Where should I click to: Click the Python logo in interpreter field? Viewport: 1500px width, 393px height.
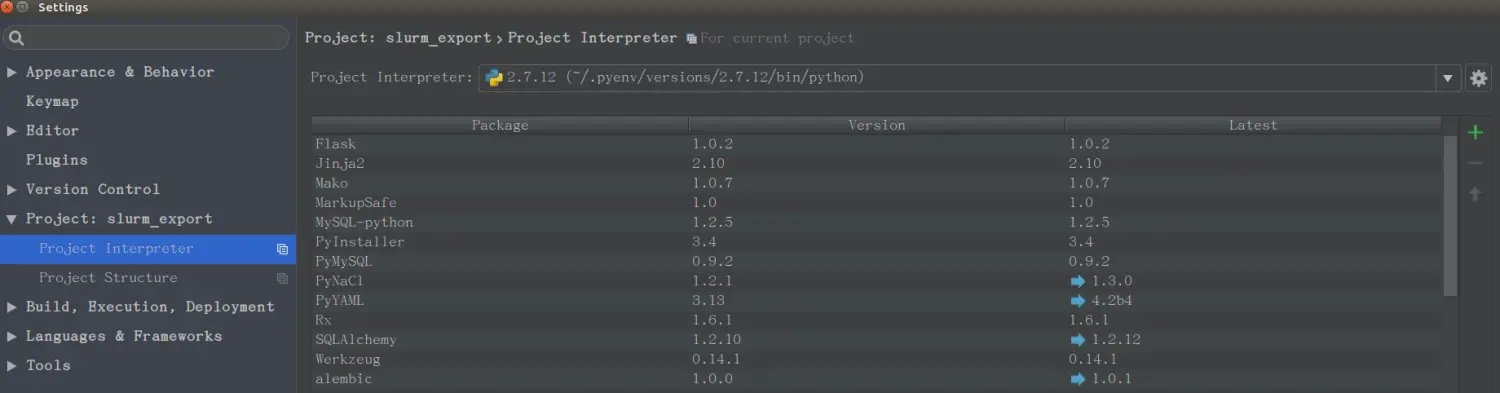tap(494, 77)
